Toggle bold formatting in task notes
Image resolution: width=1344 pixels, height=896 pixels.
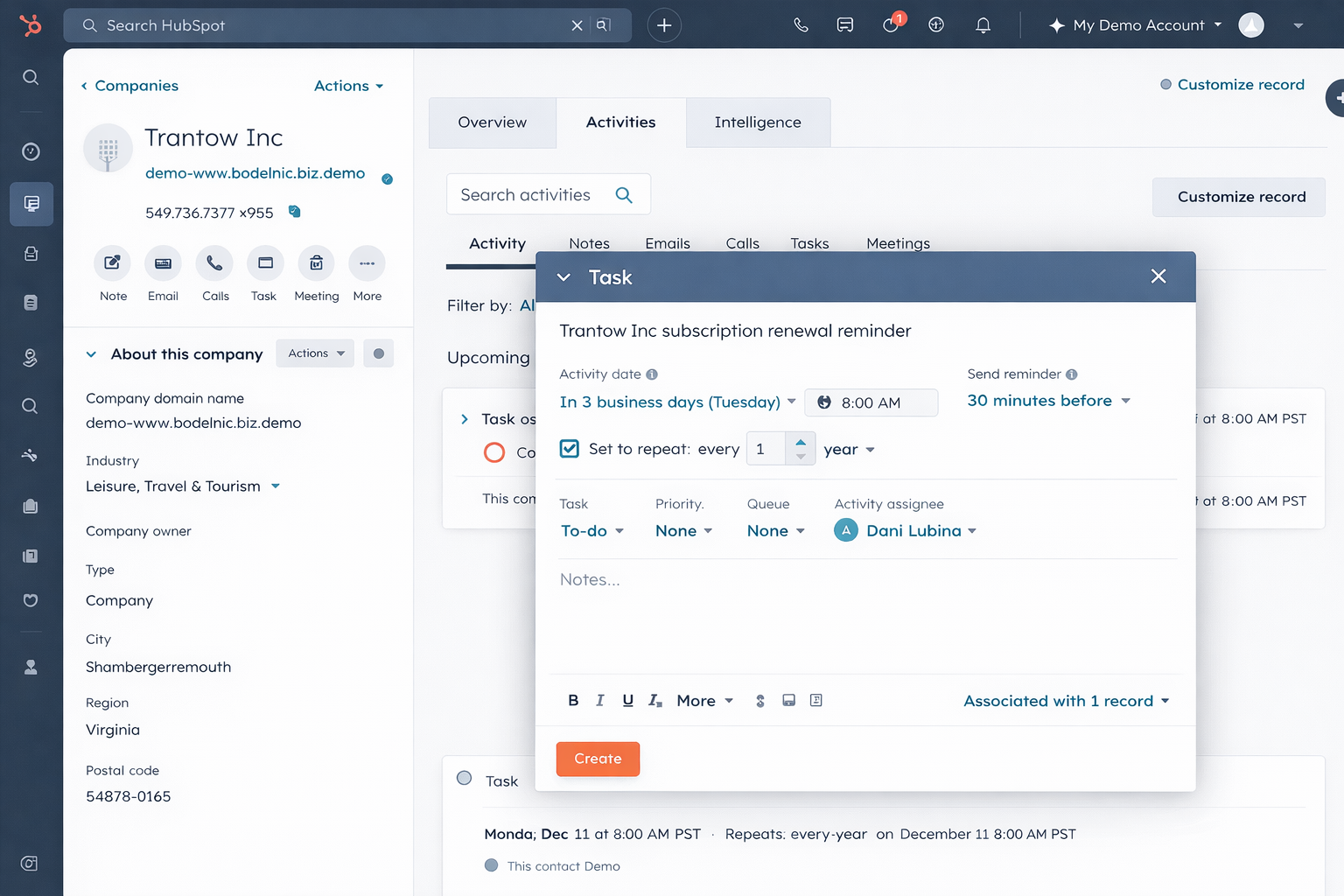click(573, 701)
